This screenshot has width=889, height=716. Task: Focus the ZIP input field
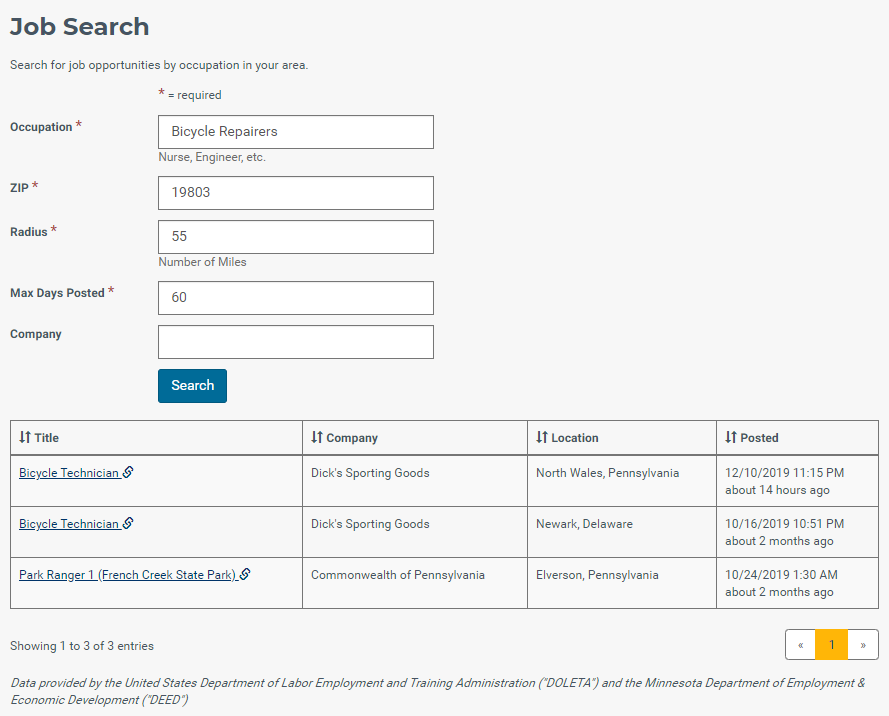pos(296,193)
